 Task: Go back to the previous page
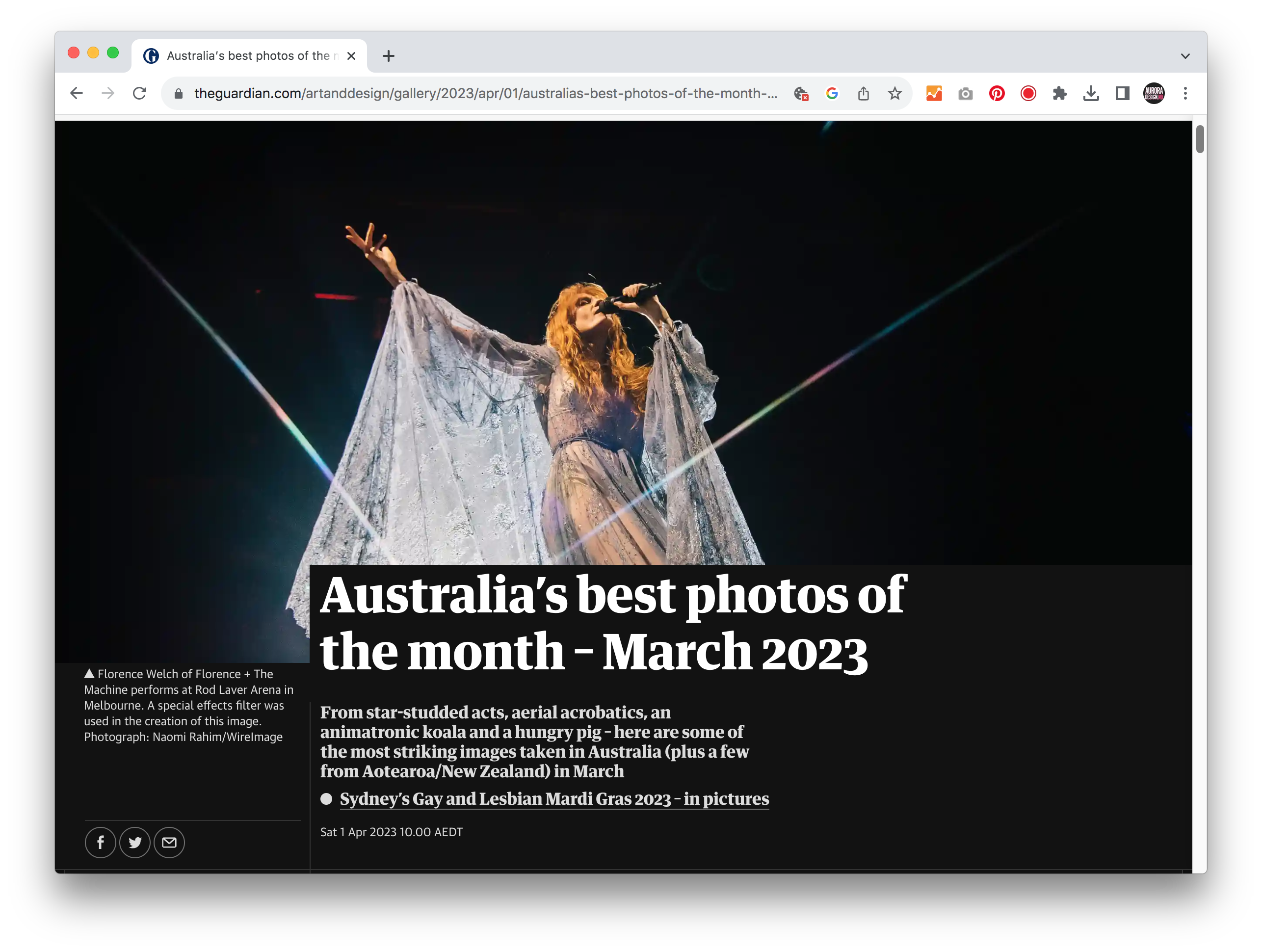77,93
